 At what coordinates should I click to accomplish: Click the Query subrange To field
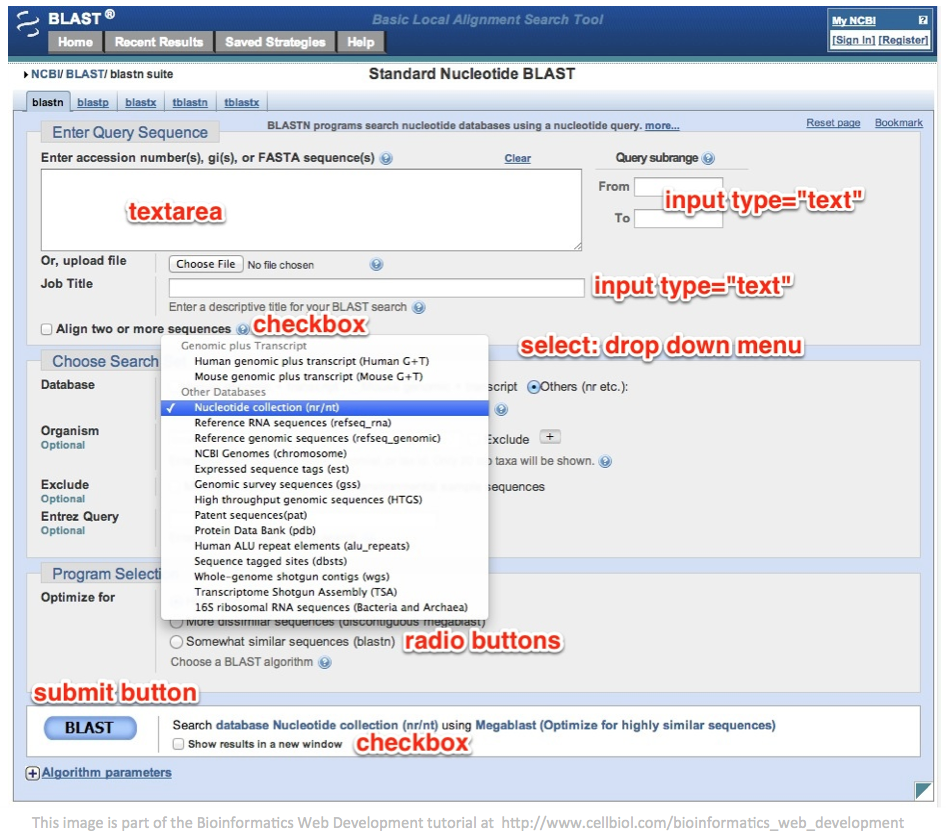pyautogui.click(x=678, y=218)
